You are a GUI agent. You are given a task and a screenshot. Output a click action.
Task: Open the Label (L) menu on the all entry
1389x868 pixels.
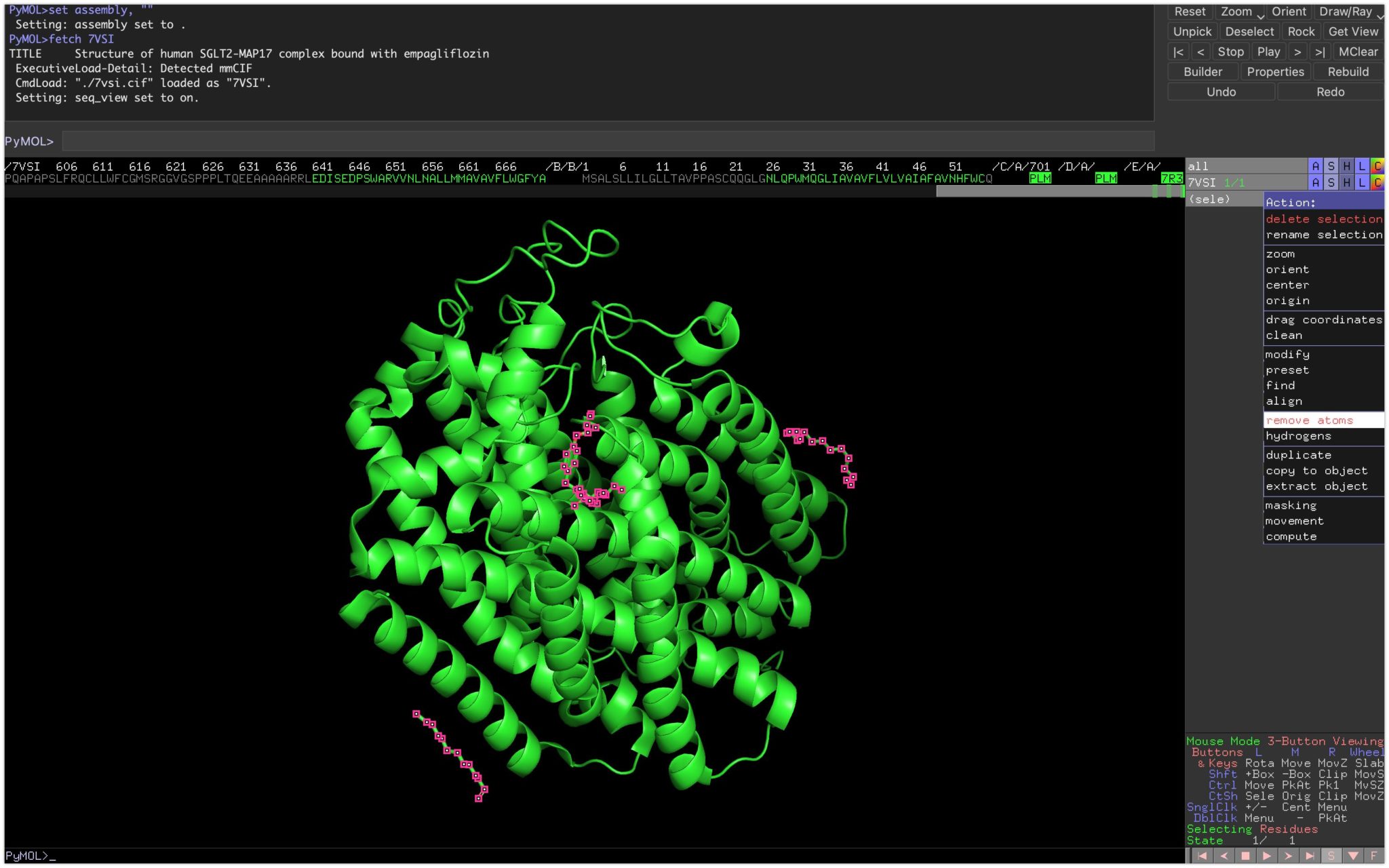click(1363, 166)
